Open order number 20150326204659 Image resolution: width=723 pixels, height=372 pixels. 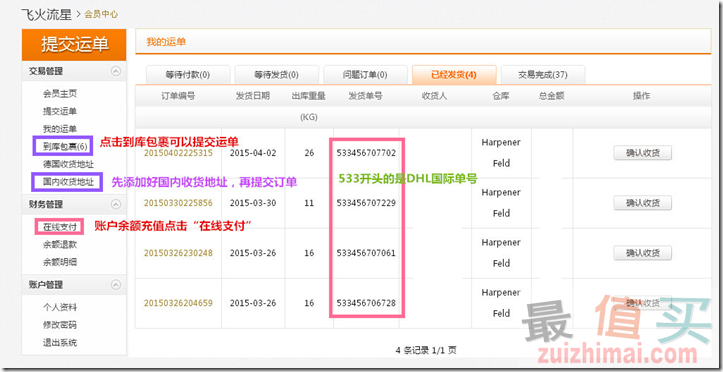[178, 303]
